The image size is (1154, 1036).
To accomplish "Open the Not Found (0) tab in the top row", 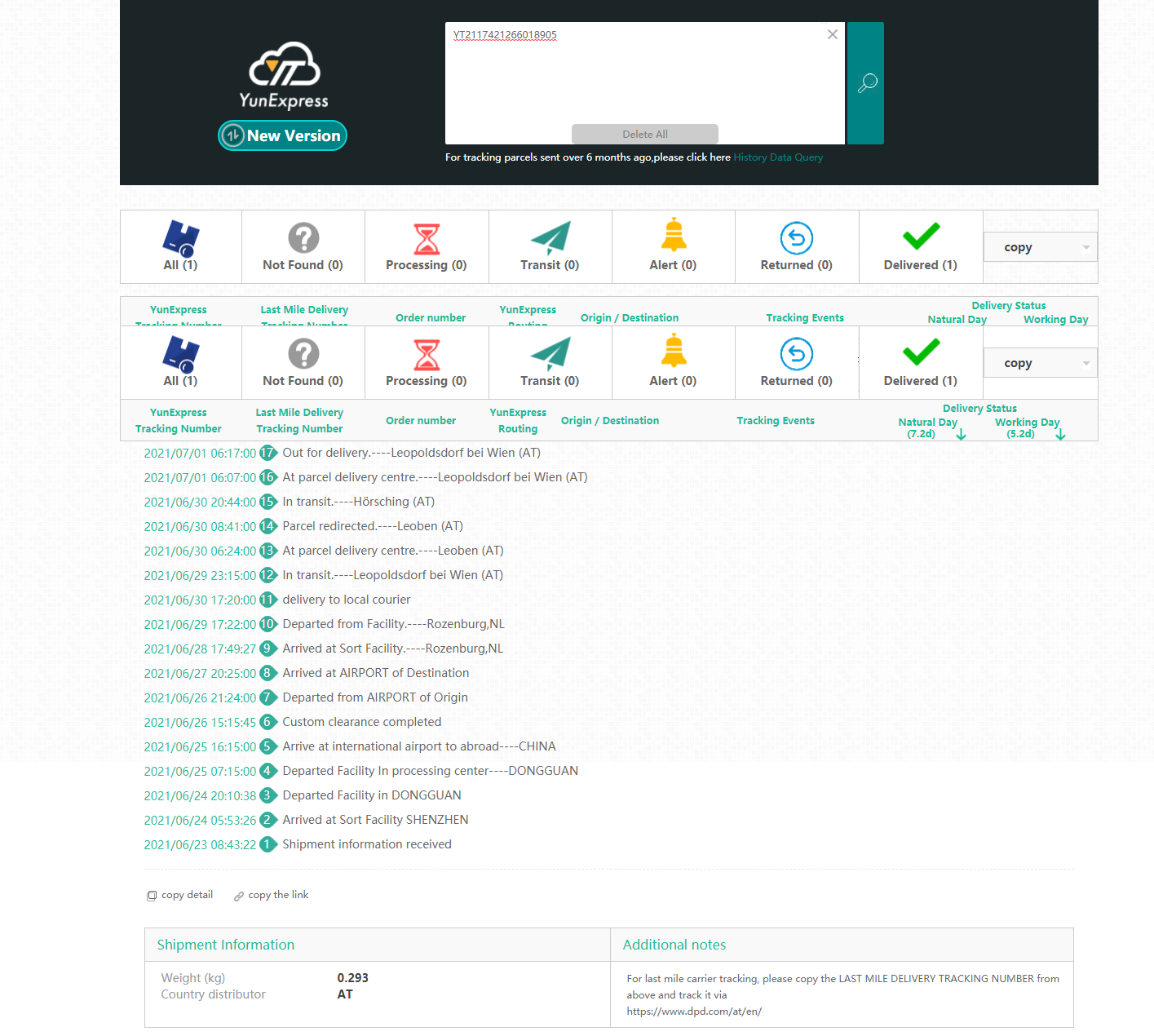I will 303,246.
